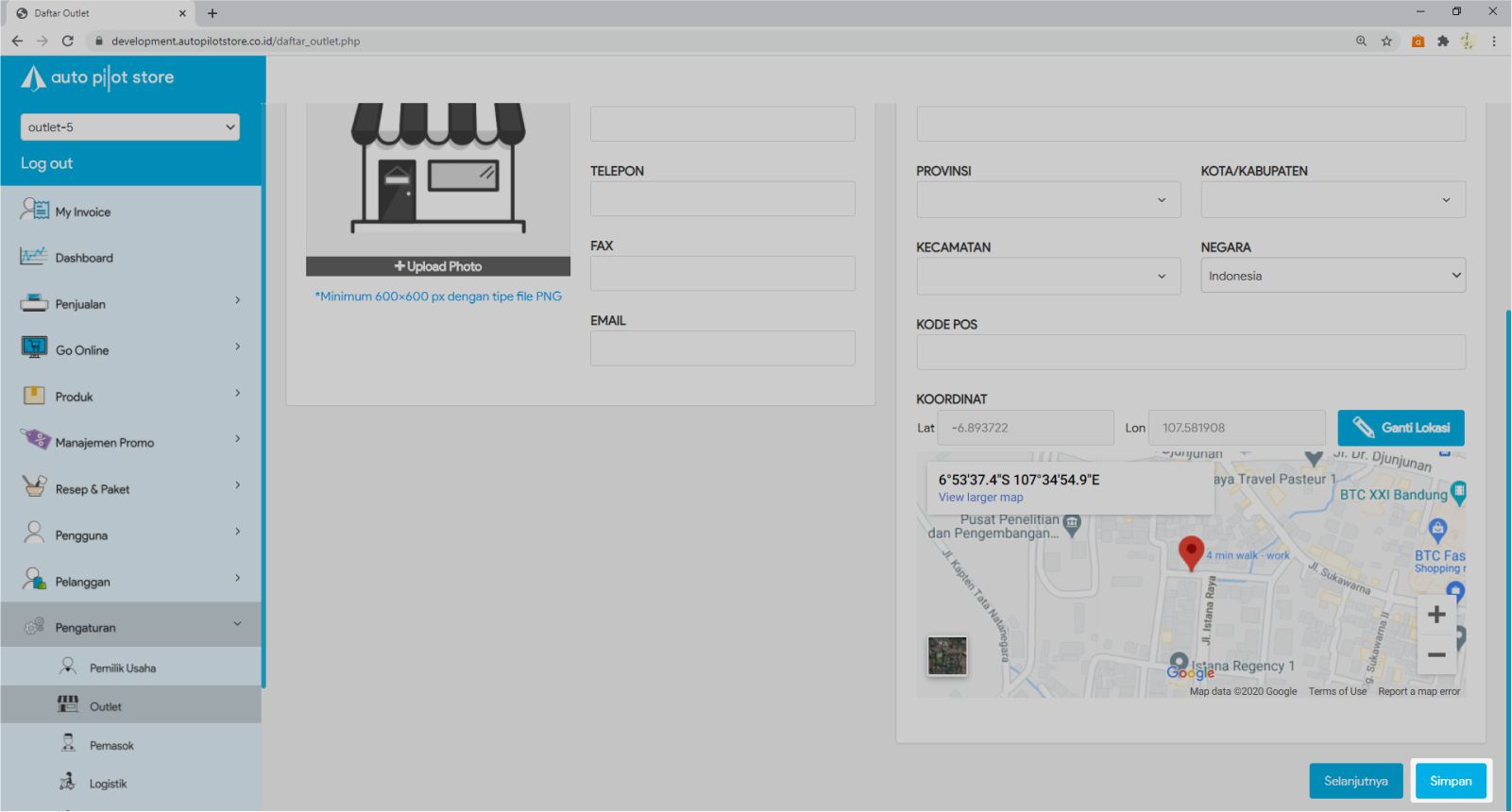
Task: Bookmark this page with star icon
Action: pos(1386,42)
